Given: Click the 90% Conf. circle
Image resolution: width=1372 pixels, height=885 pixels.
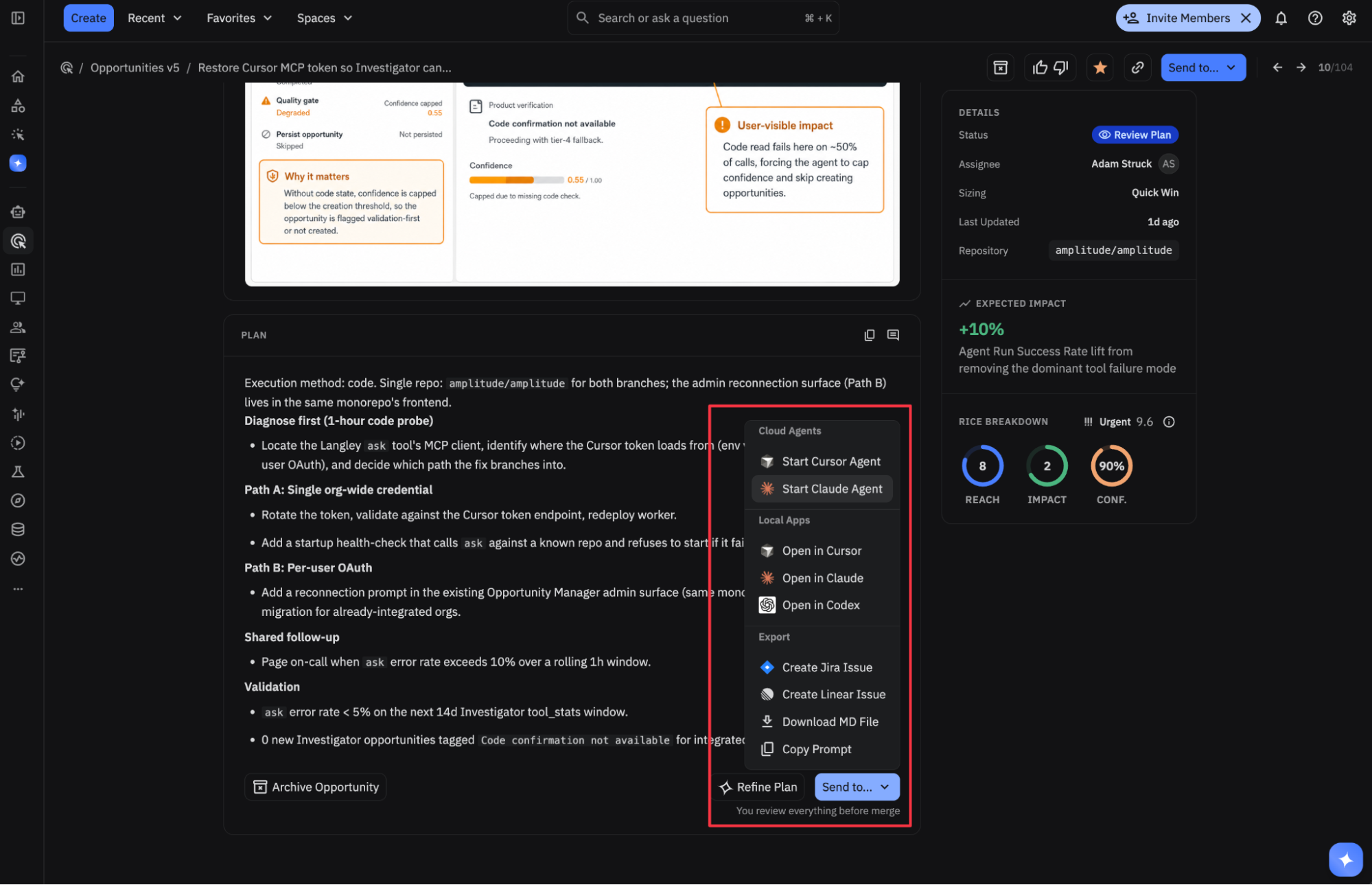Looking at the screenshot, I should coord(1111,466).
